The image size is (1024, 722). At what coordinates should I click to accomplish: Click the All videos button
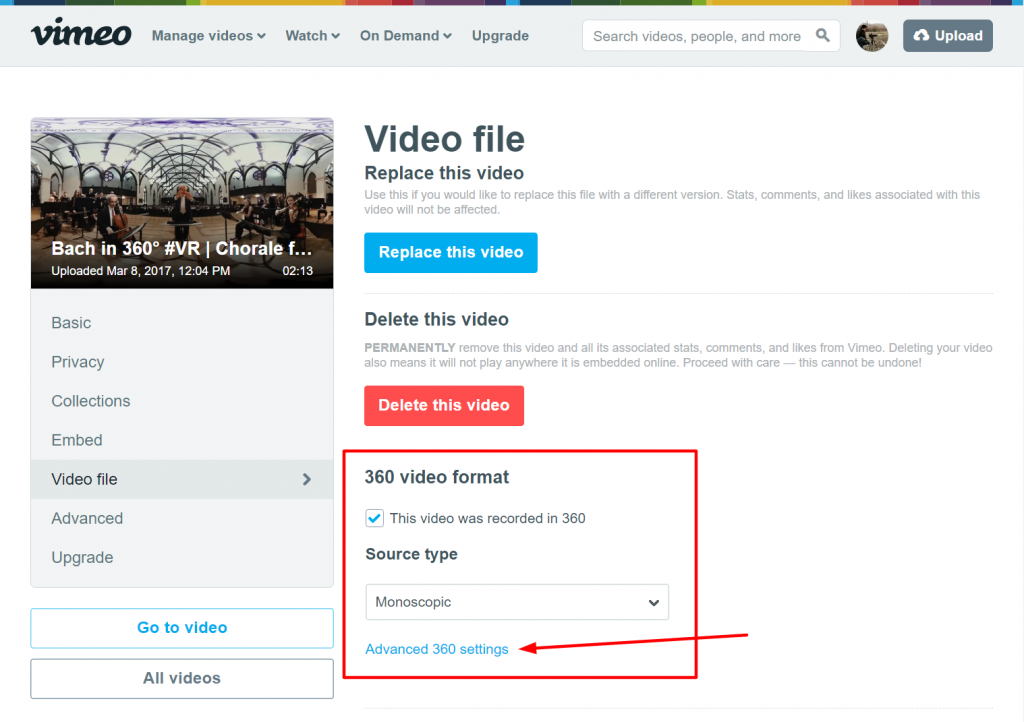(182, 678)
